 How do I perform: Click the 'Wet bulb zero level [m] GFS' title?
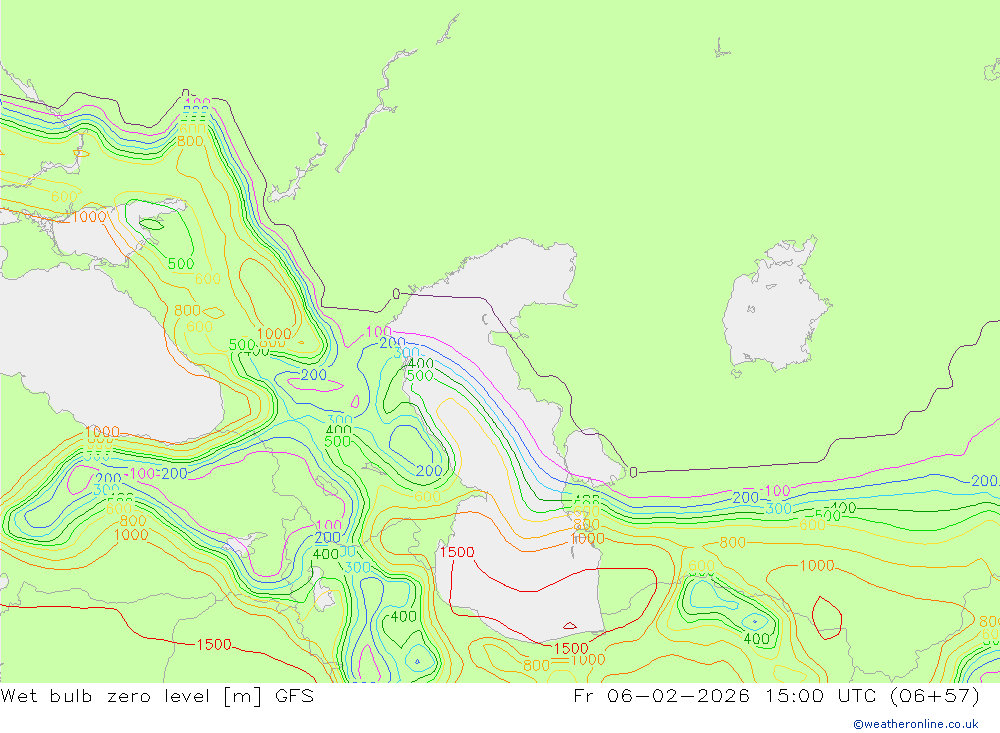tap(157, 695)
